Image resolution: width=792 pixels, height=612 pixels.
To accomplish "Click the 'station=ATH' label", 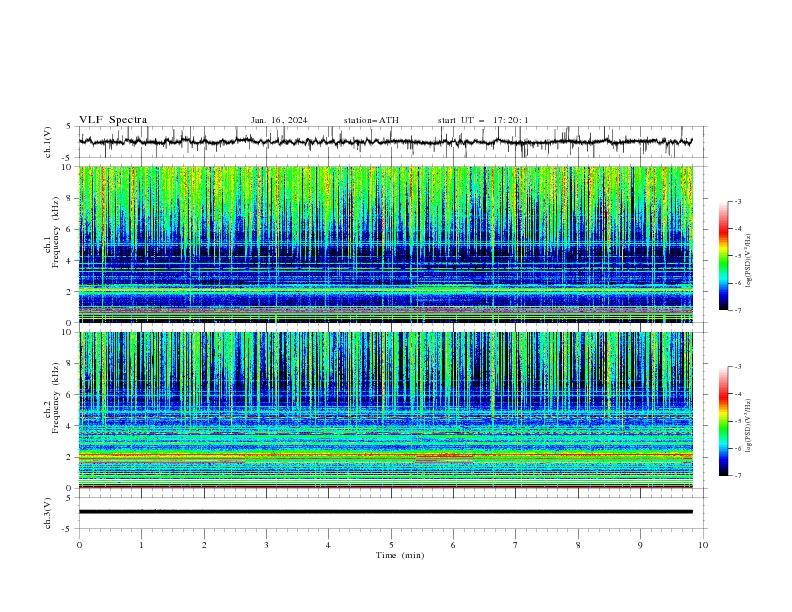I will [x=371, y=120].
